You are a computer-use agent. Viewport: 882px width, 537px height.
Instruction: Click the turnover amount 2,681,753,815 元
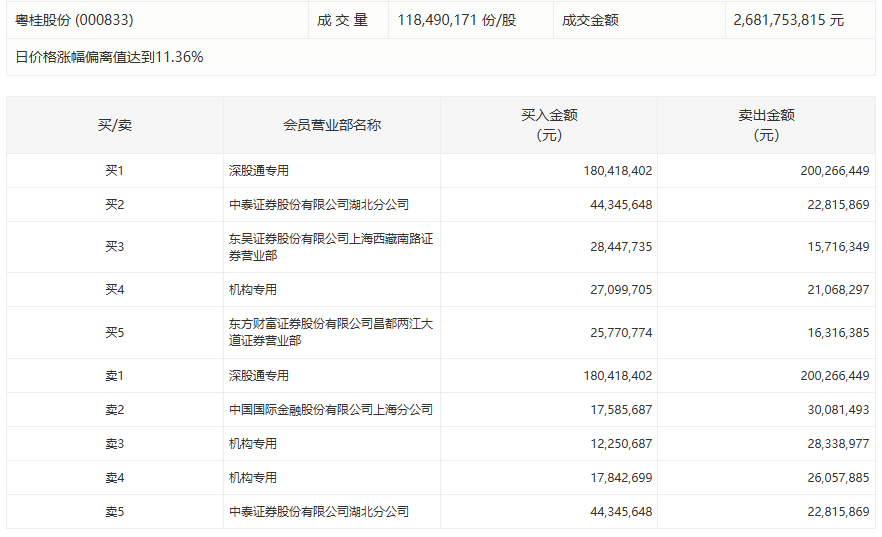click(789, 20)
